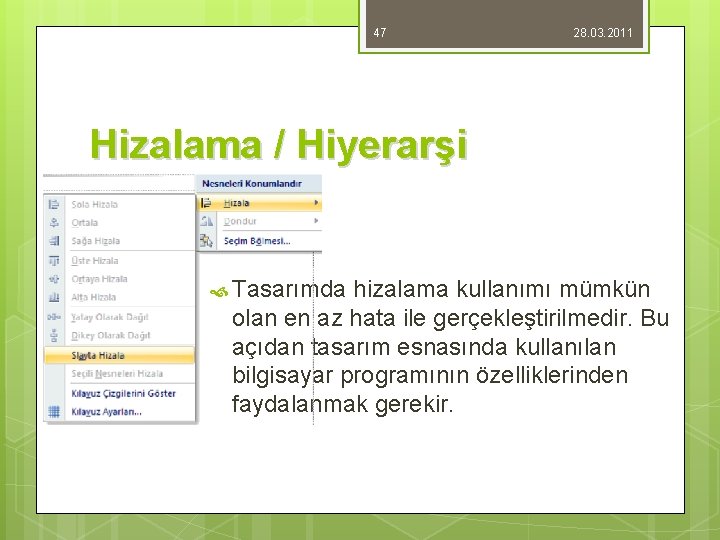Click the slide title Hizalama / Hiyerarşi

coord(279,145)
